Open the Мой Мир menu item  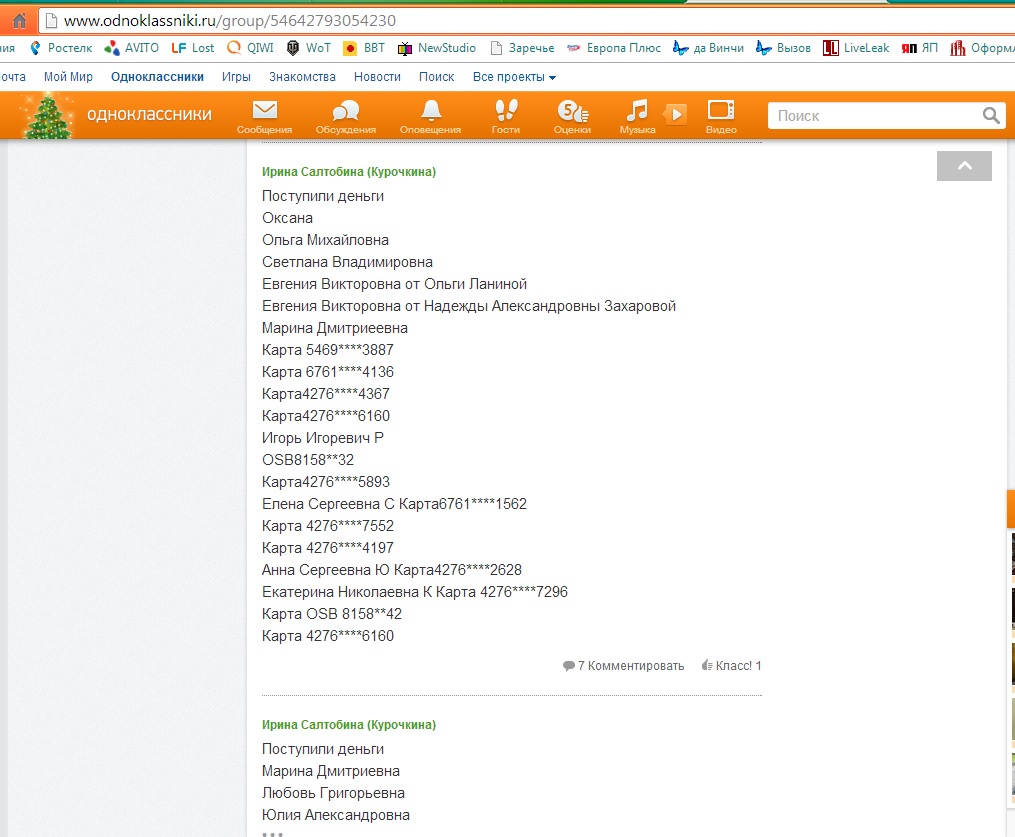tap(68, 77)
